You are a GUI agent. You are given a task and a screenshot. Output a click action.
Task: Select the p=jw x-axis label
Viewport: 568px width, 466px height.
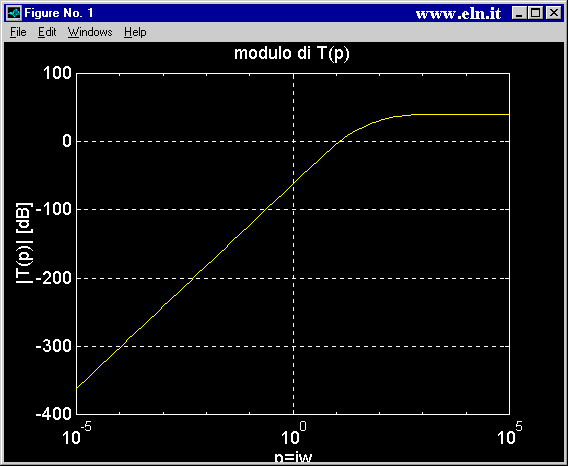[x=293, y=458]
